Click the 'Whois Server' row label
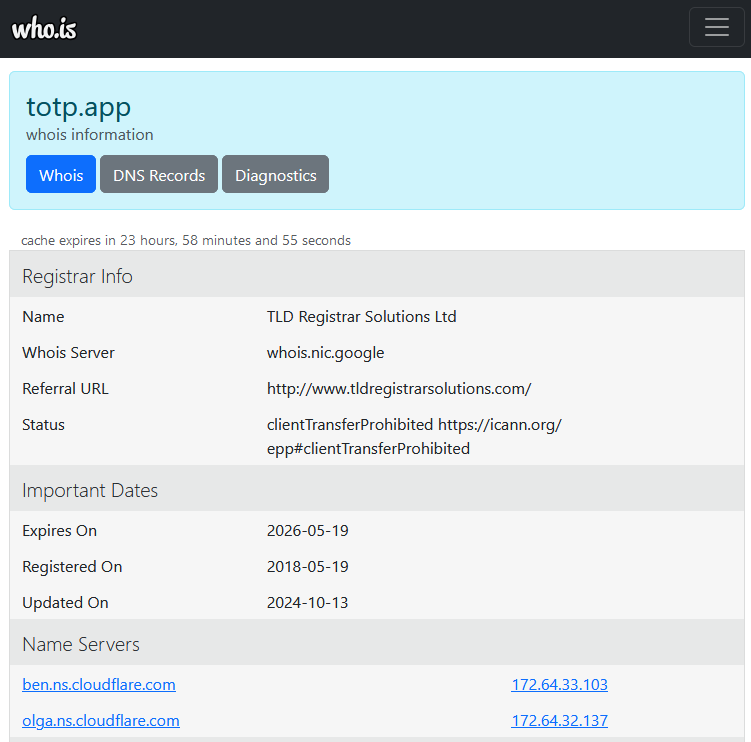This screenshot has height=742, width=751. coord(68,353)
